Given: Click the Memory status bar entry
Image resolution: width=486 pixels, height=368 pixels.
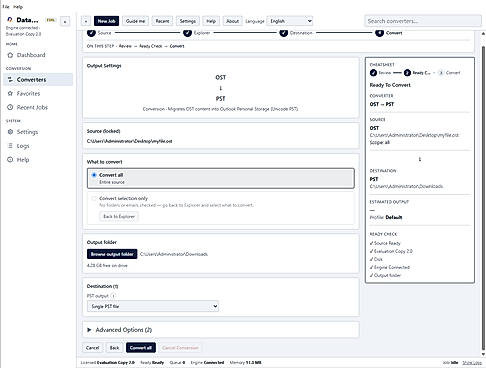Looking at the screenshot, I should point(245,362).
